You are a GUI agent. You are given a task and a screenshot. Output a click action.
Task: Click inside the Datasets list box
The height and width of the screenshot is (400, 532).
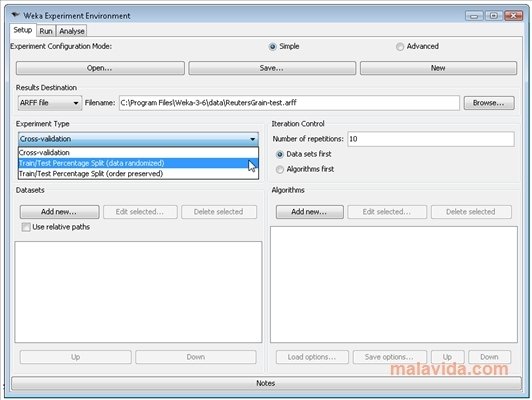coord(138,292)
